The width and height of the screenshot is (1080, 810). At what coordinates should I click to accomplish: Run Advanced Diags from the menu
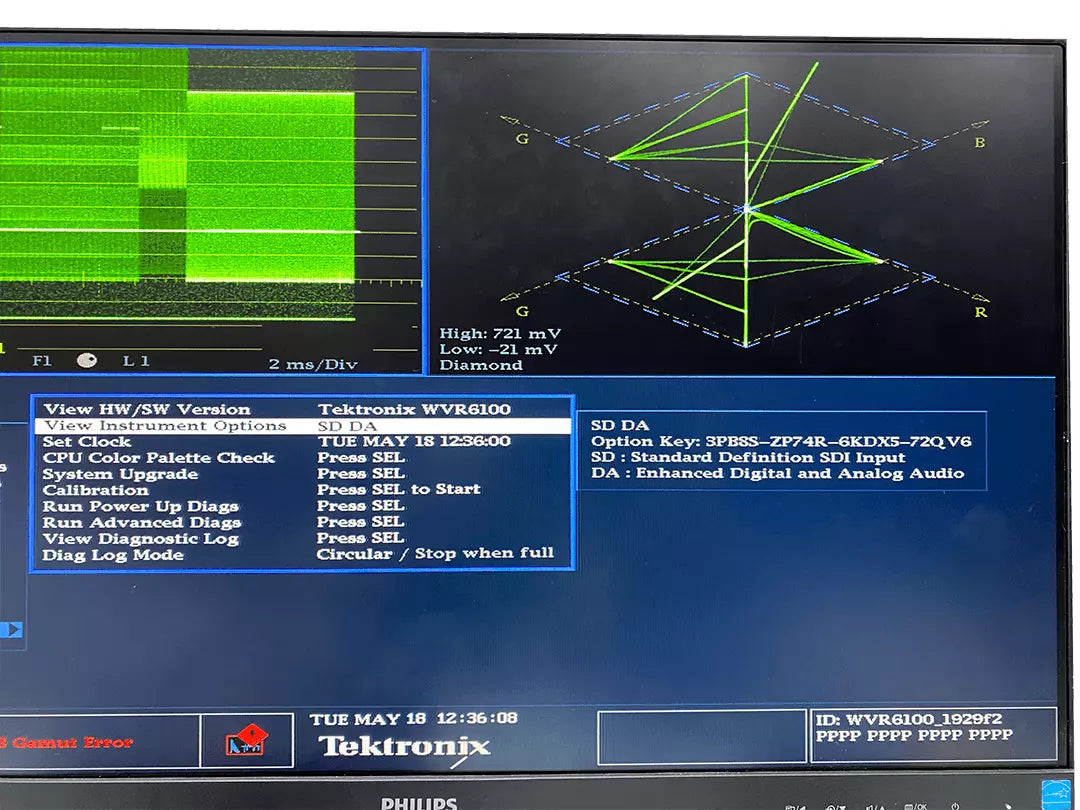click(x=141, y=522)
